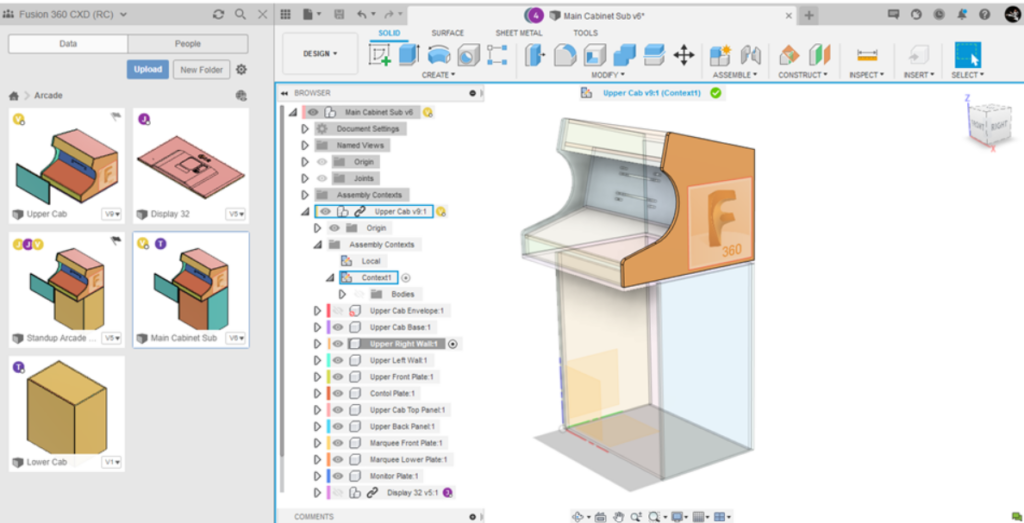Image resolution: width=1024 pixels, height=523 pixels.
Task: Expand the Bodies folder under Context1
Action: point(342,294)
